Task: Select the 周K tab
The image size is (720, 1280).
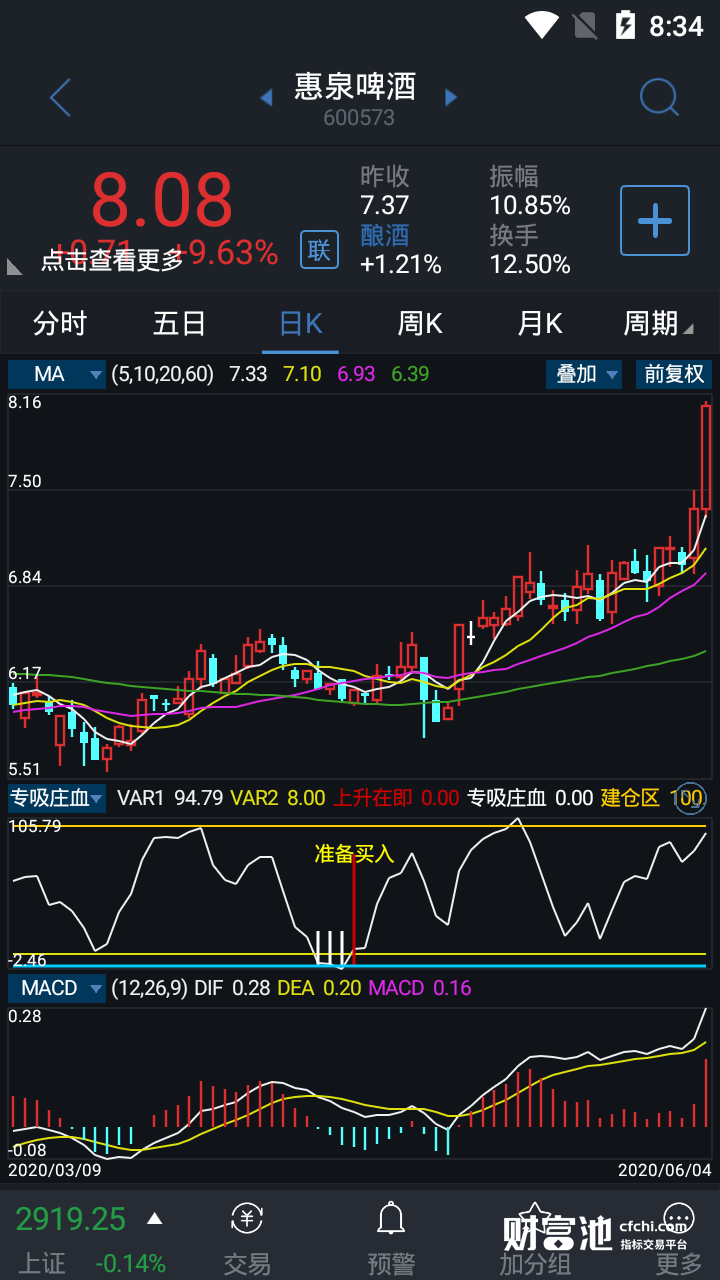Action: [x=420, y=323]
